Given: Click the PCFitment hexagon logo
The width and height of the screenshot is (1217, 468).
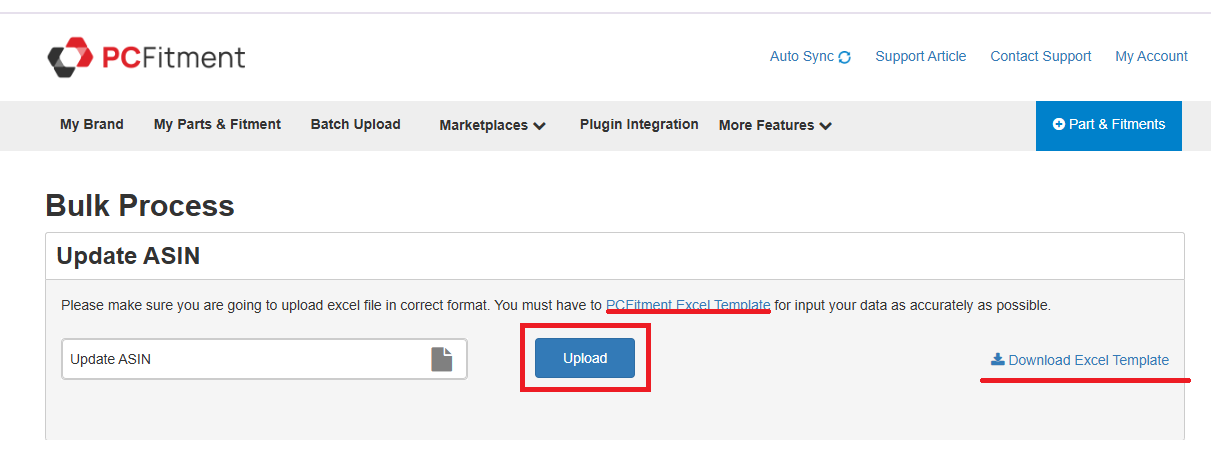Looking at the screenshot, I should pos(69,57).
